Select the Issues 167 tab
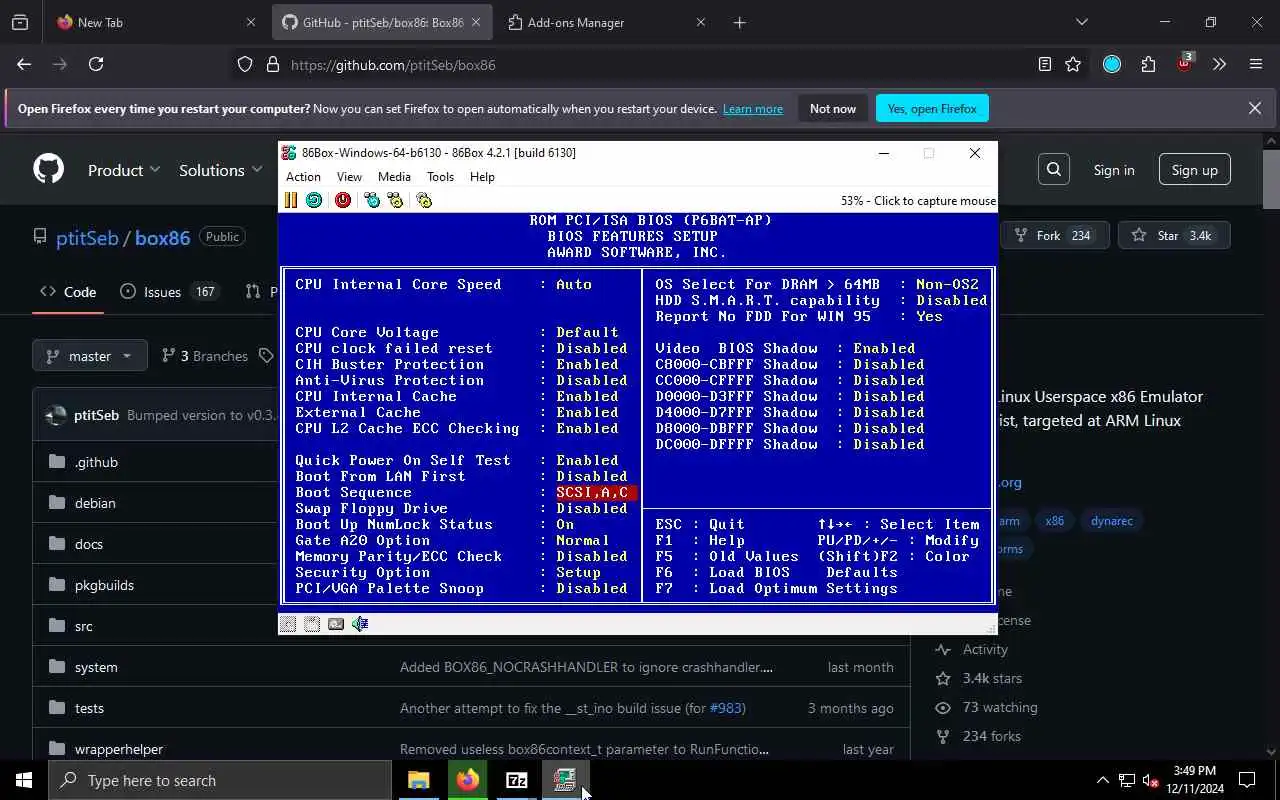The width and height of the screenshot is (1280, 800). point(168,292)
